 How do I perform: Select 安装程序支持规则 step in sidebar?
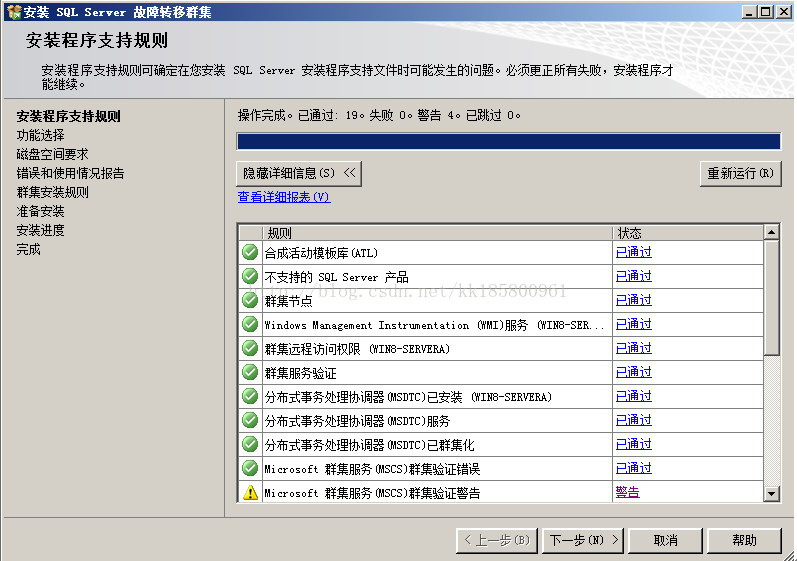pos(69,116)
